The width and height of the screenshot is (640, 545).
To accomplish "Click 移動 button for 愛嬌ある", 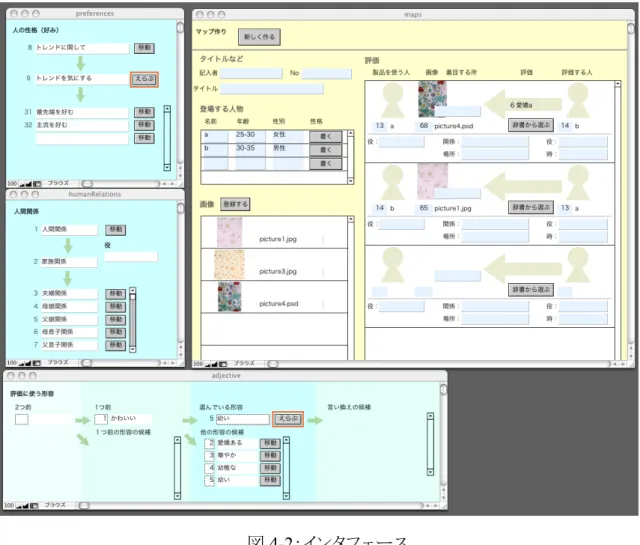I will coord(270,443).
